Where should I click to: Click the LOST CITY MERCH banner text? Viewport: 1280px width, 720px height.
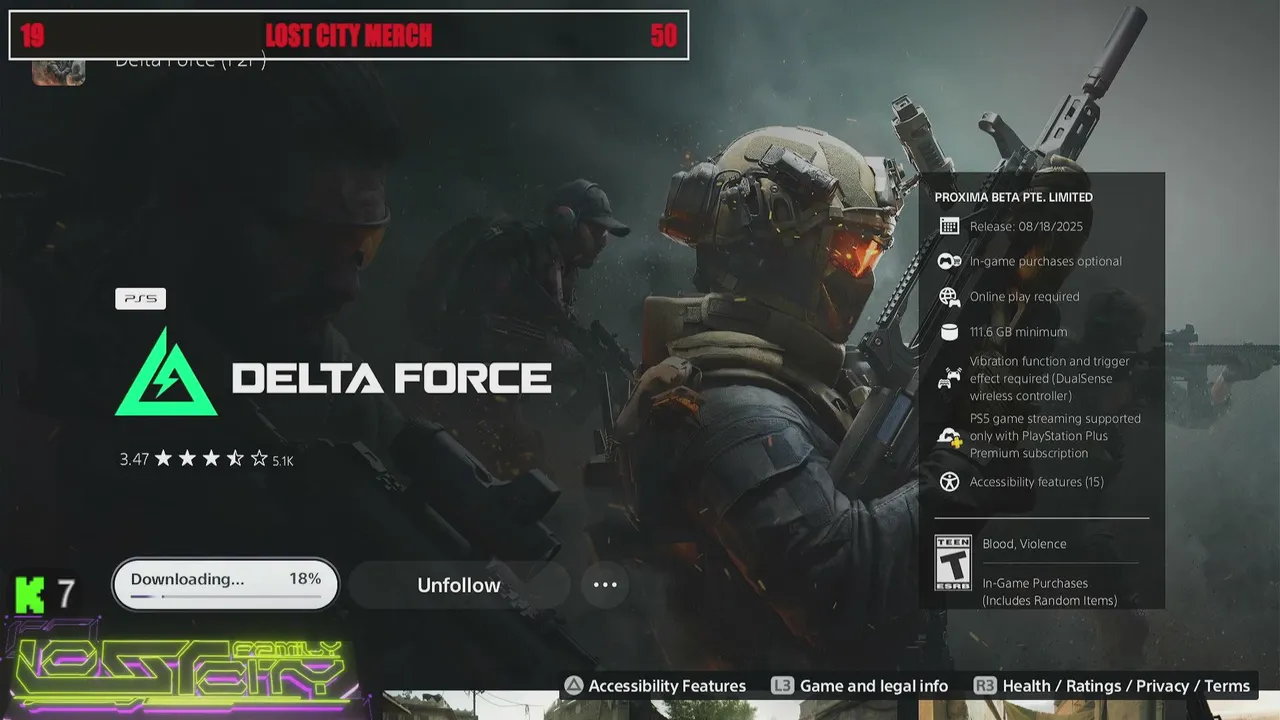(348, 36)
